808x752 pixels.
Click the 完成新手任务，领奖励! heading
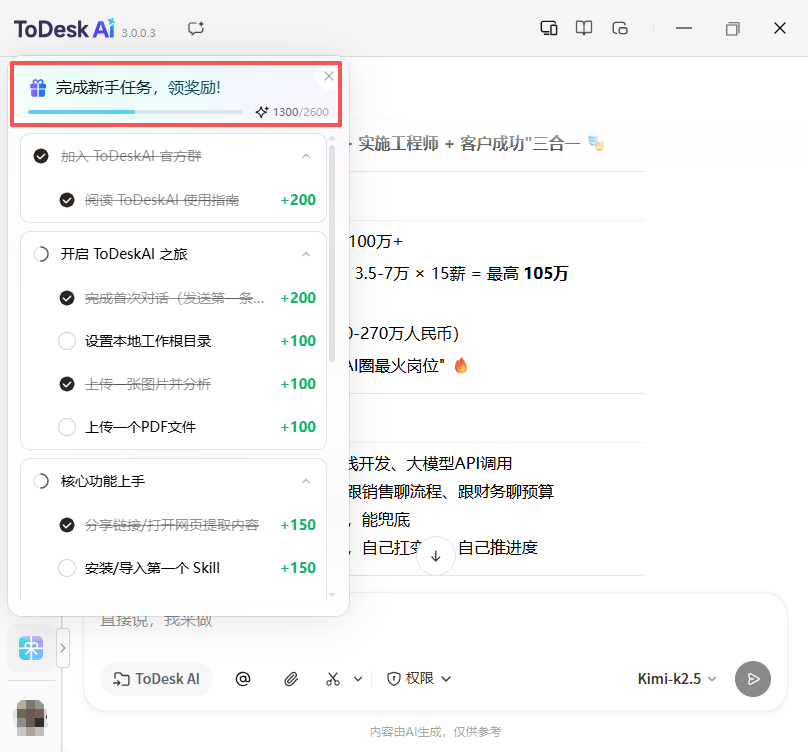tap(138, 88)
